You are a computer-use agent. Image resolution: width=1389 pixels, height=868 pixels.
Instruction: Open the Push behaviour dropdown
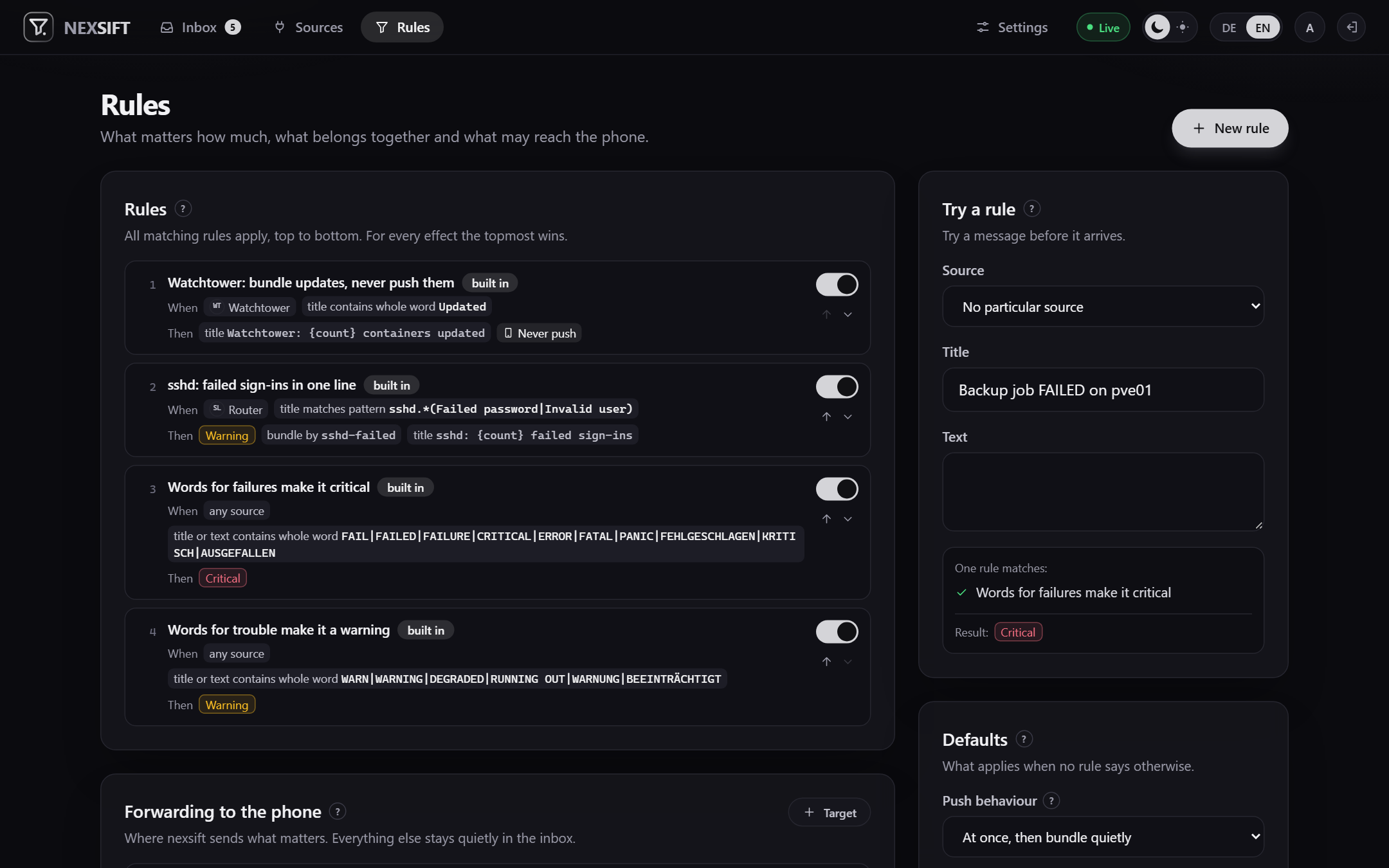(x=1103, y=837)
